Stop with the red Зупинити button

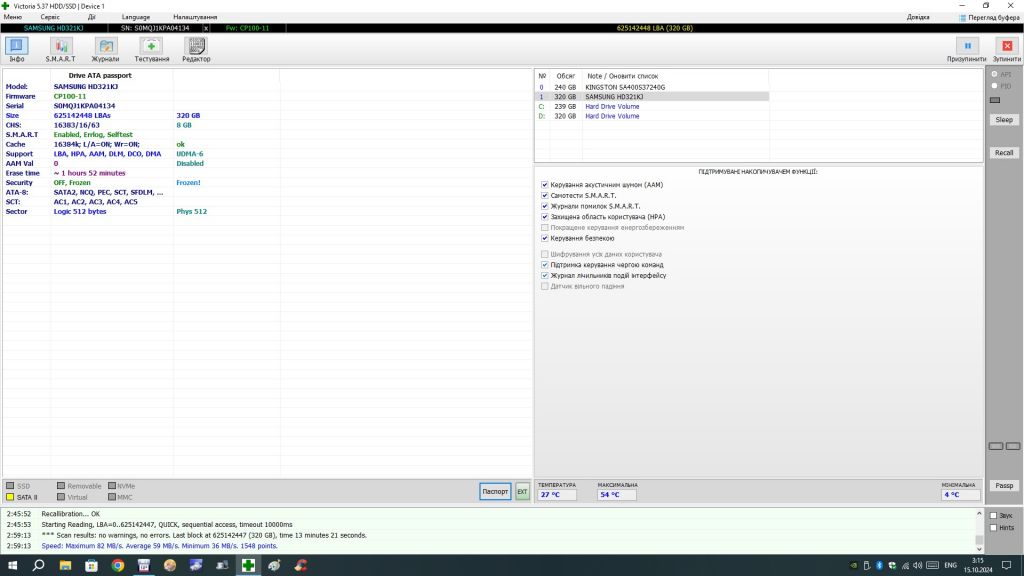[x=1007, y=50]
